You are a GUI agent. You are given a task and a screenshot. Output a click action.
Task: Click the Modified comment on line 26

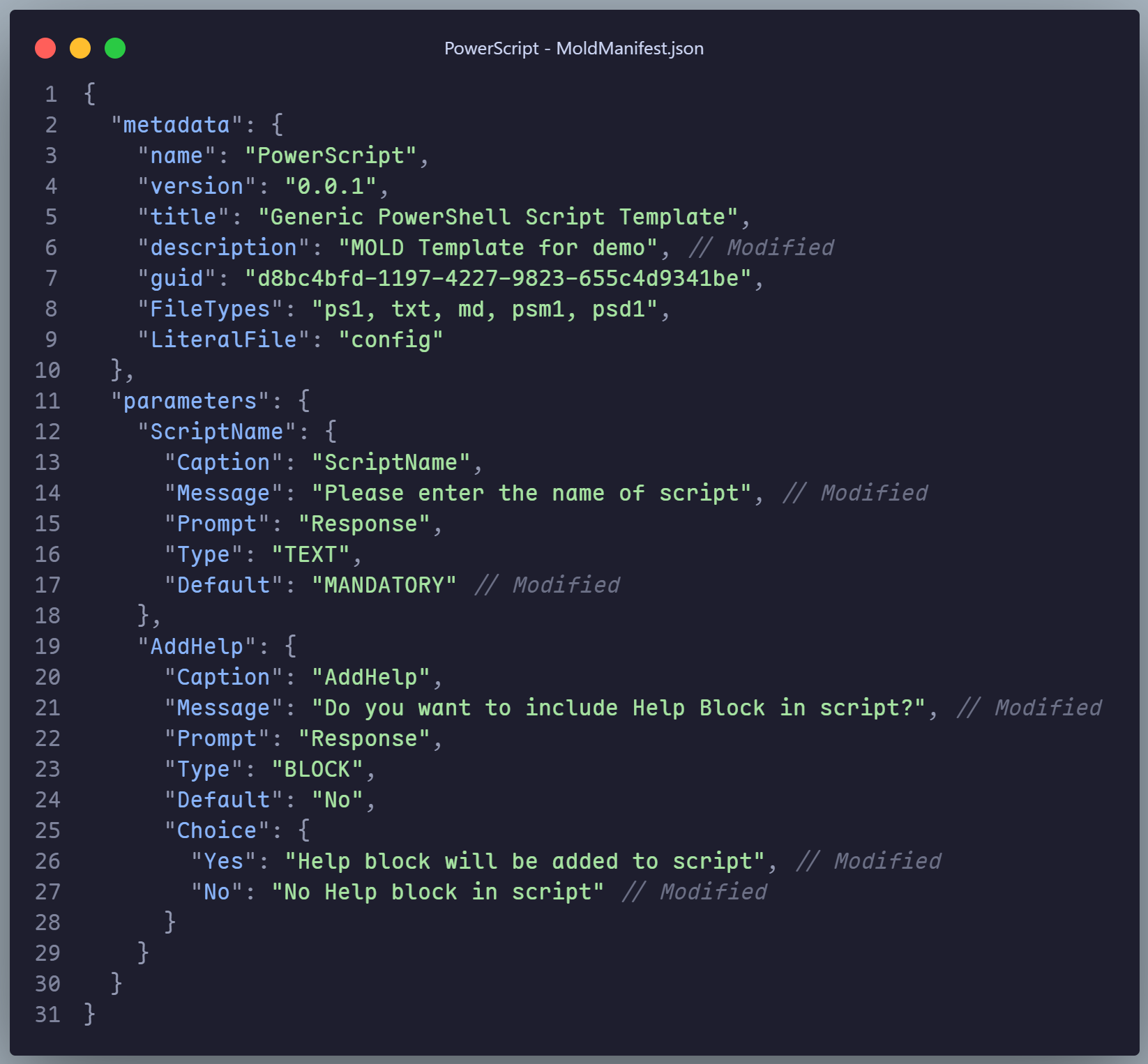tap(868, 861)
